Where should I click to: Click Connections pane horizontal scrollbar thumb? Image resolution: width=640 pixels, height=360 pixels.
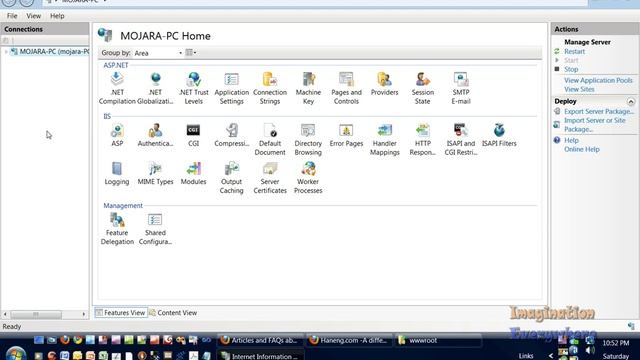click(36, 314)
